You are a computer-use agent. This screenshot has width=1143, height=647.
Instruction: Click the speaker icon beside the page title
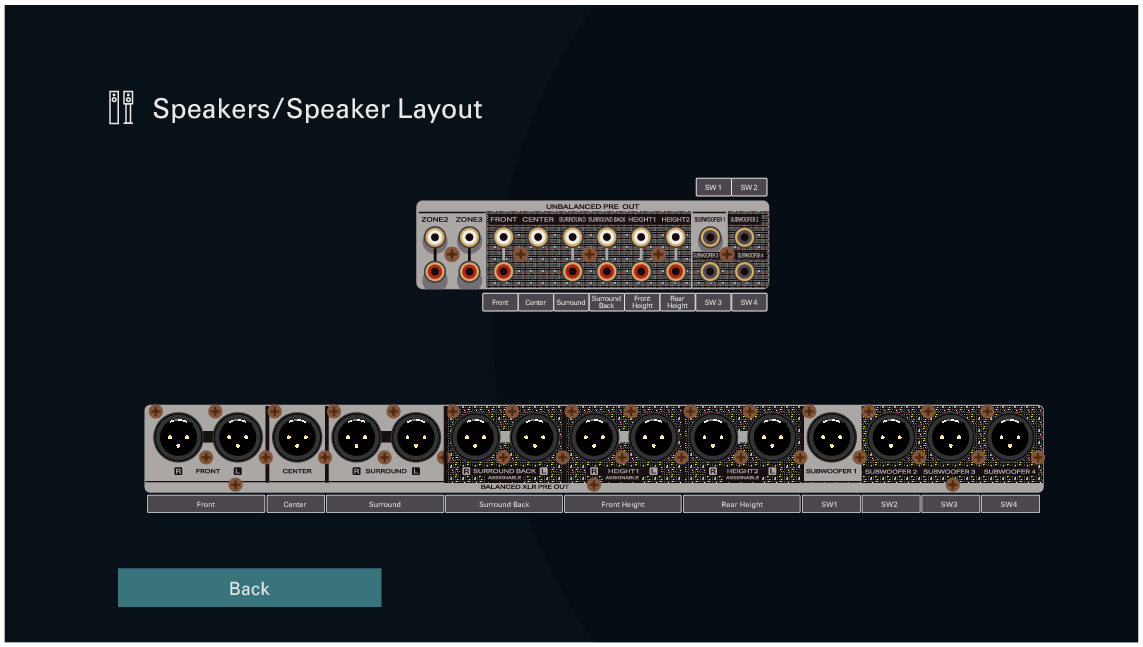(x=120, y=108)
